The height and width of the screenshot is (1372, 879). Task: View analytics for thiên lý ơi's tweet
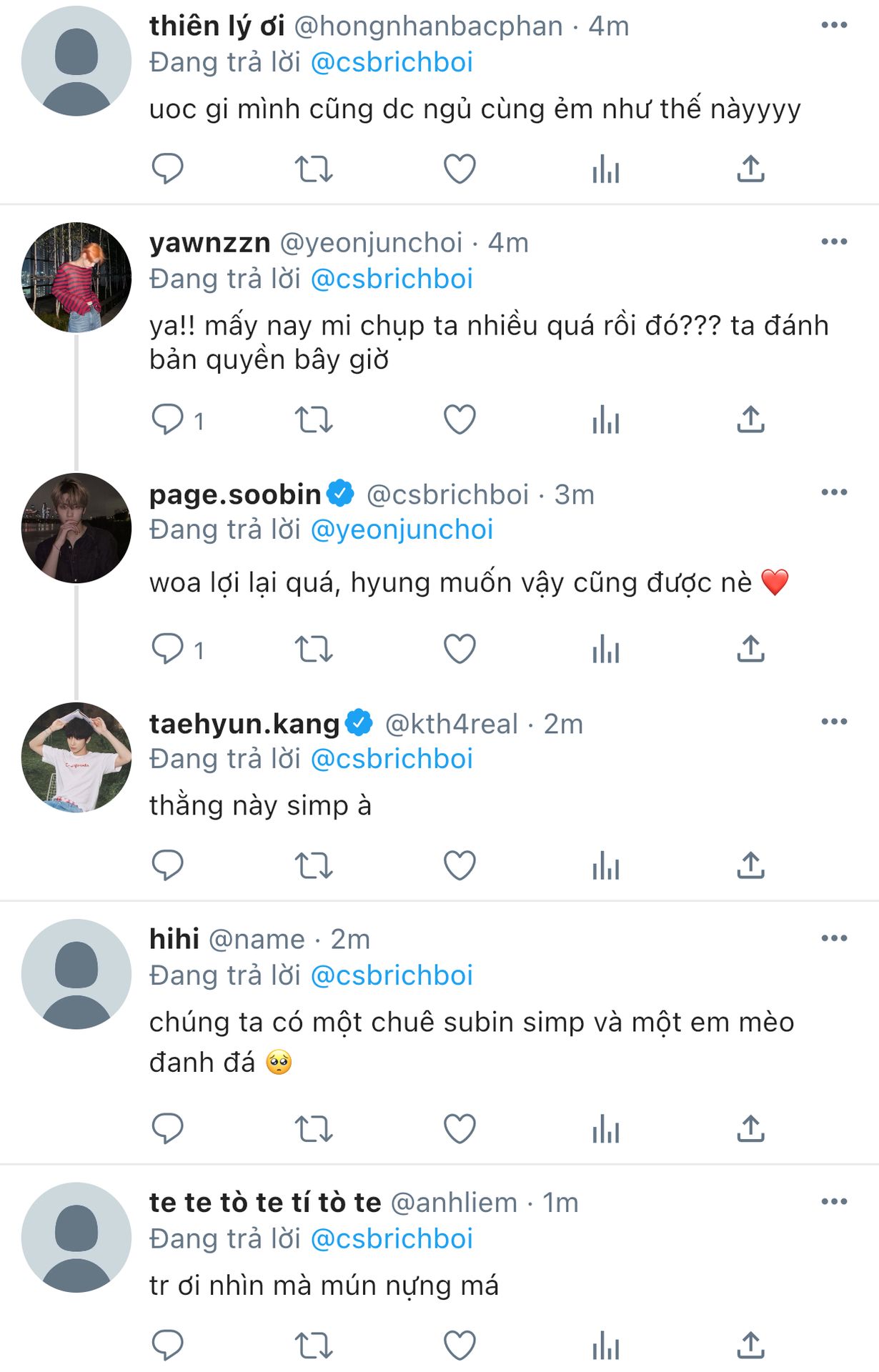click(x=605, y=169)
